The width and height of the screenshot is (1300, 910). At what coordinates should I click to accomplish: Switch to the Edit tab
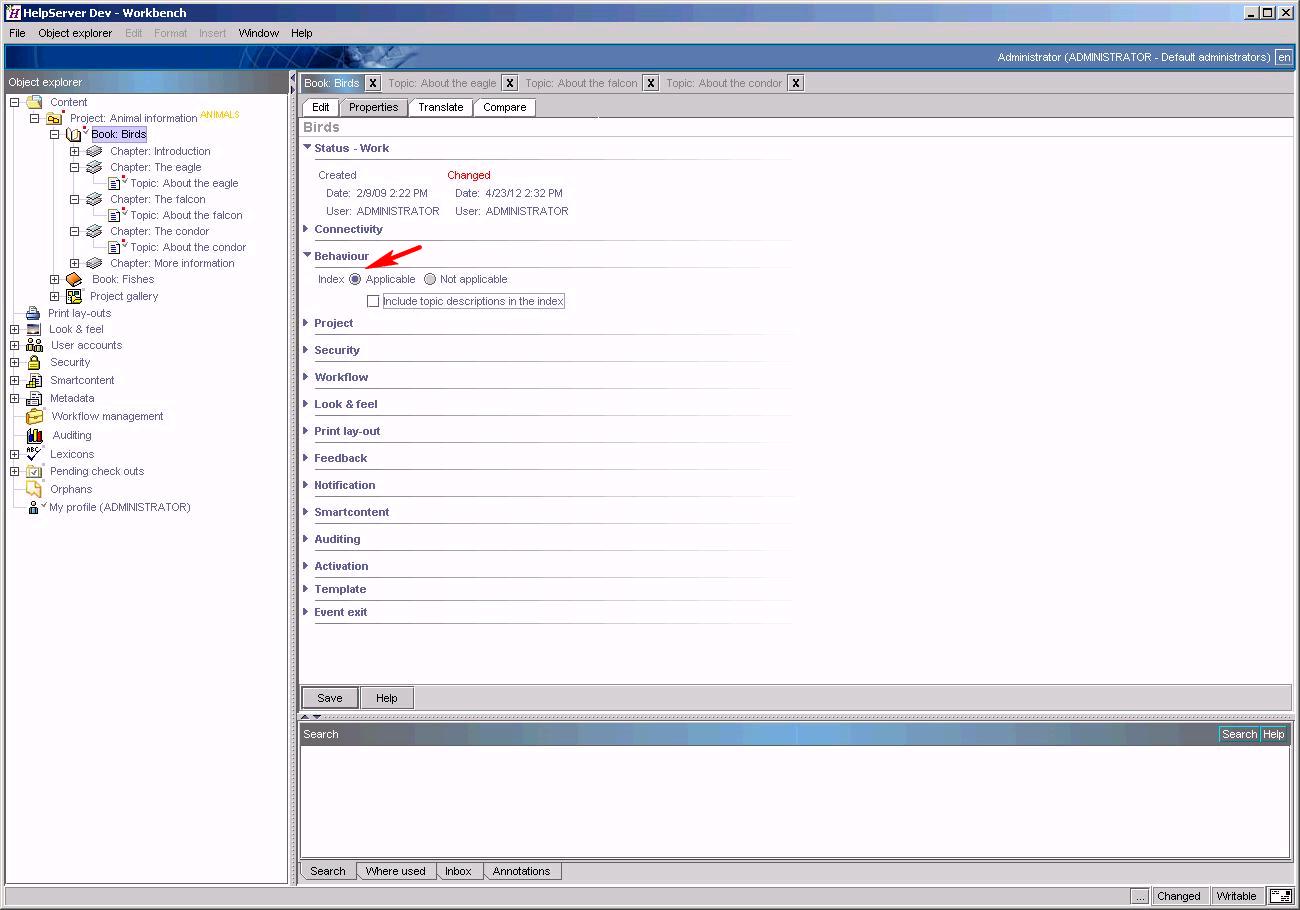point(320,107)
